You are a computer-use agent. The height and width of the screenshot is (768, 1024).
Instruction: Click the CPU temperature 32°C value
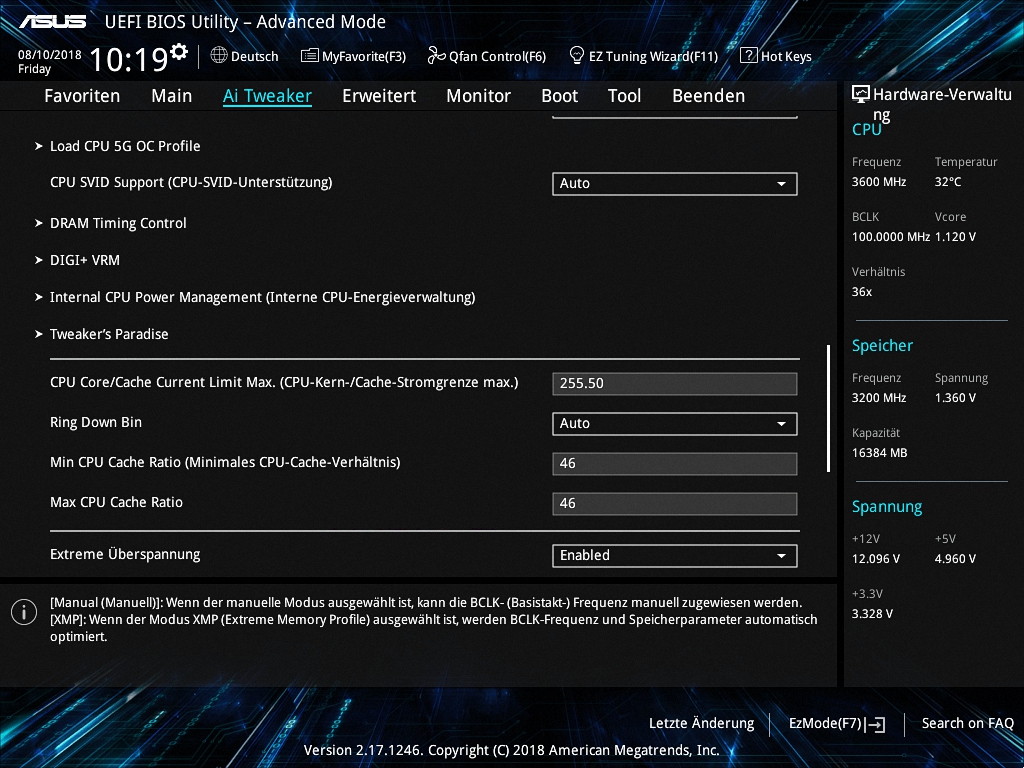(x=948, y=182)
